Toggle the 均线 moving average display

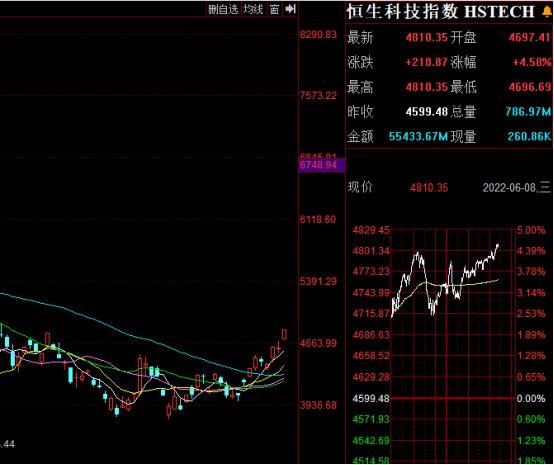253,10
